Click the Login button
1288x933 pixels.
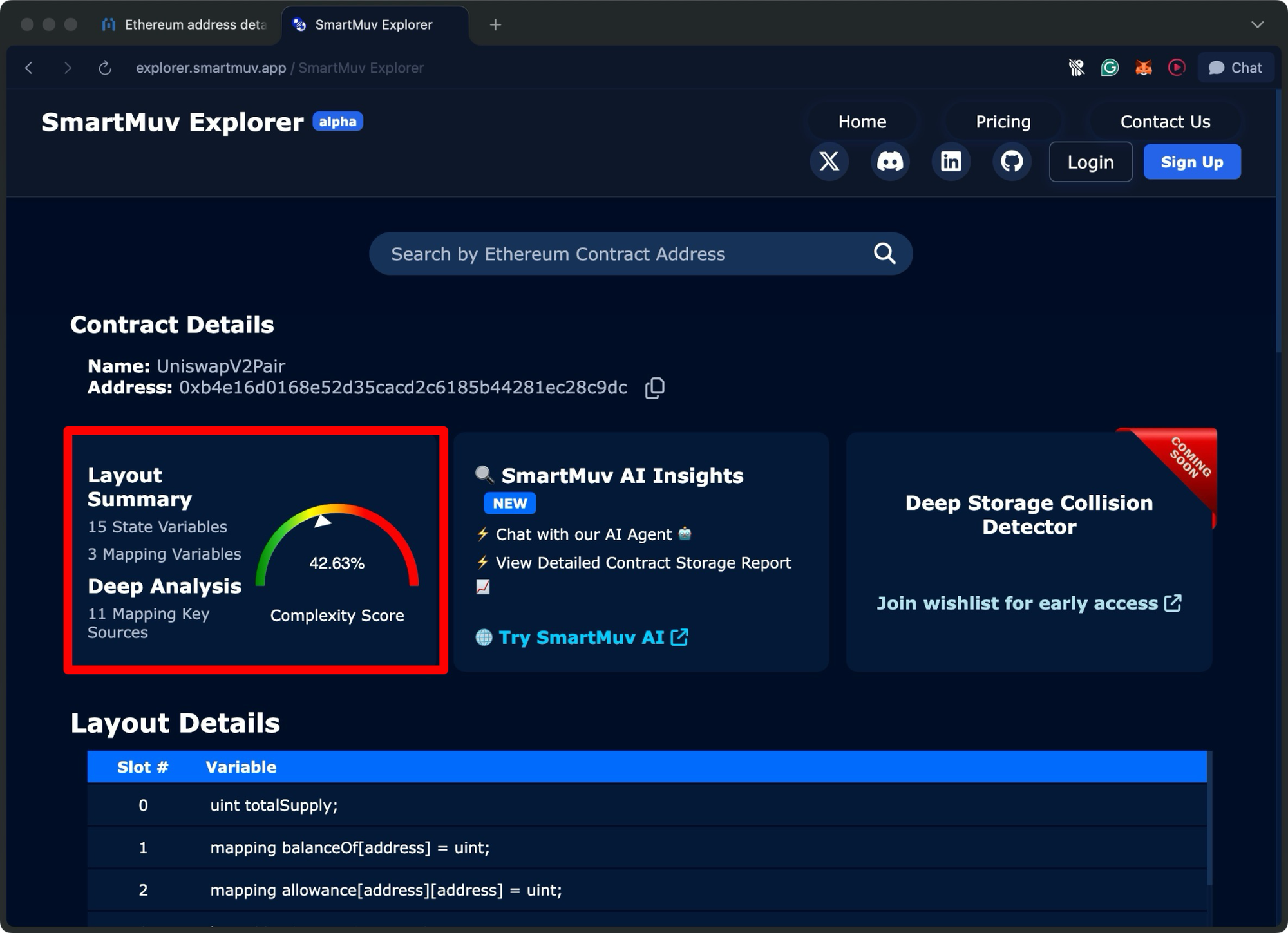point(1090,162)
